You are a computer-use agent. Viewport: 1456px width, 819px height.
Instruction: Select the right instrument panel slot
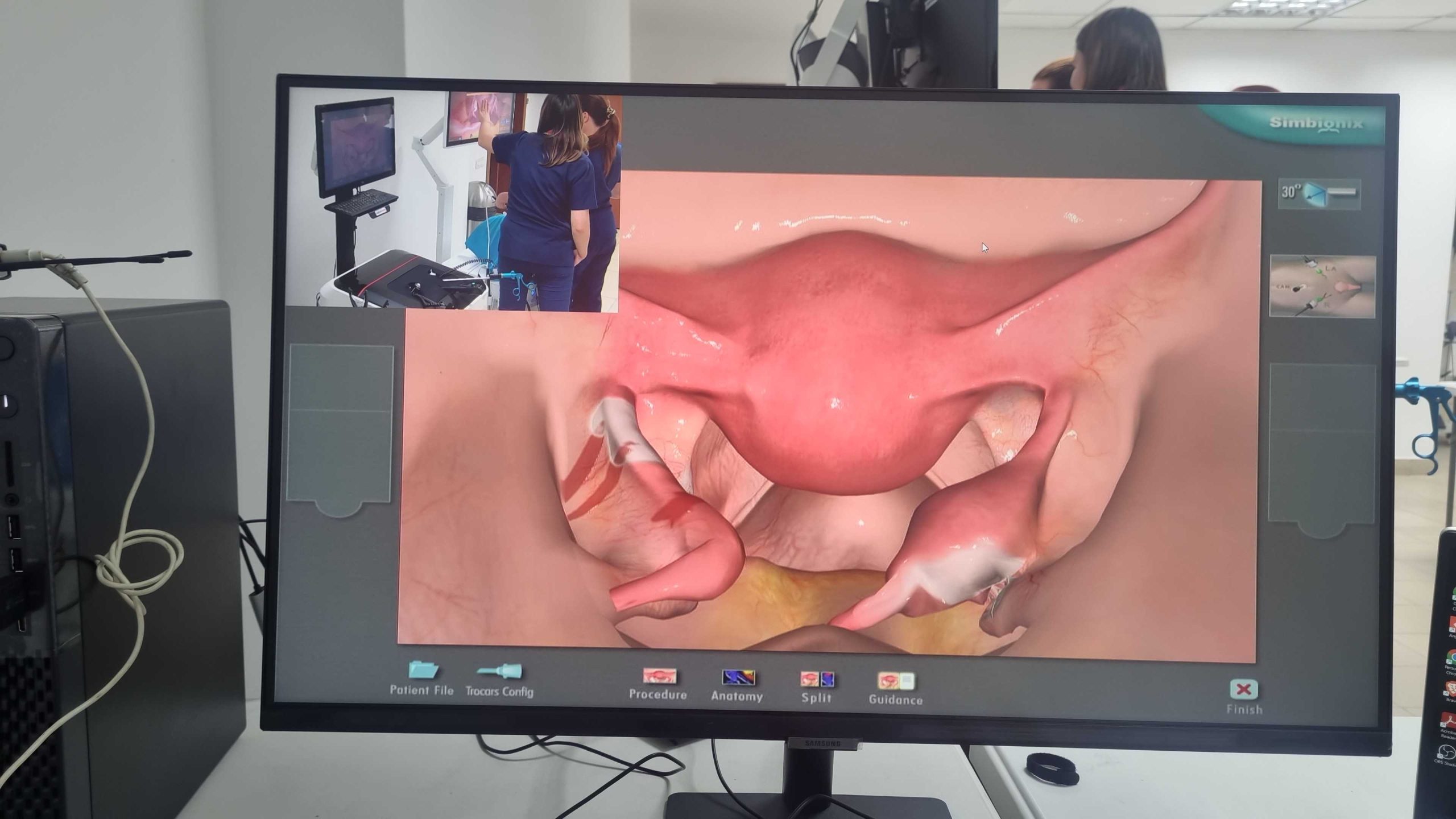[1322, 442]
